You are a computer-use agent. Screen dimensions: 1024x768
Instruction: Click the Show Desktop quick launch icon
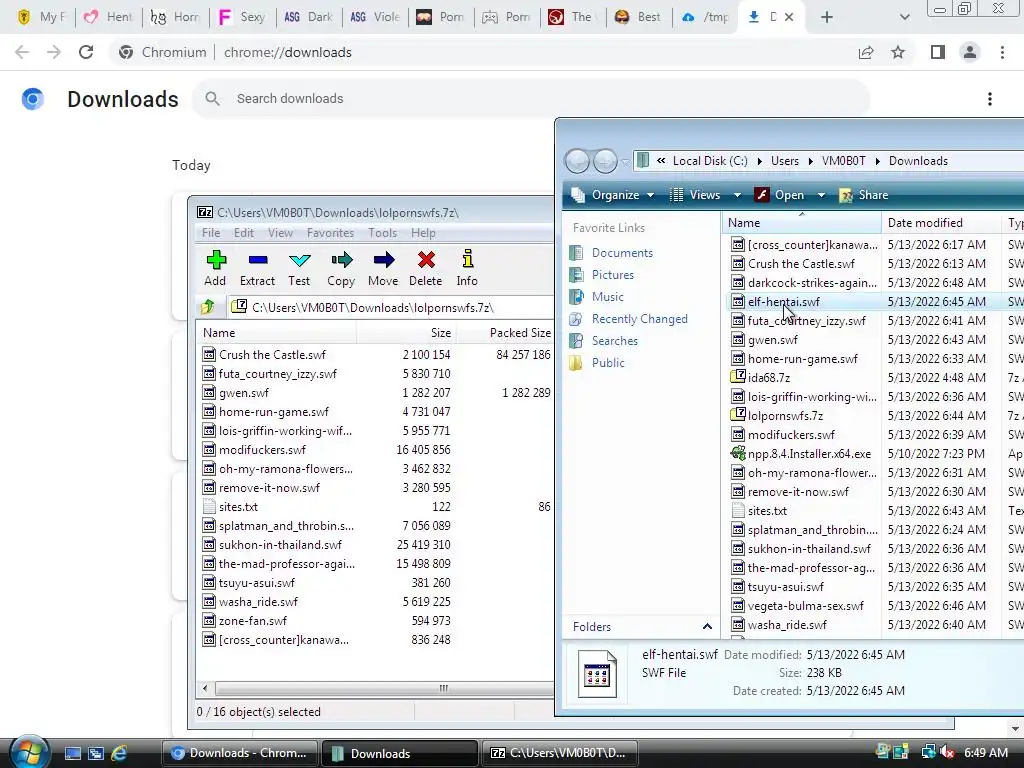(x=72, y=753)
